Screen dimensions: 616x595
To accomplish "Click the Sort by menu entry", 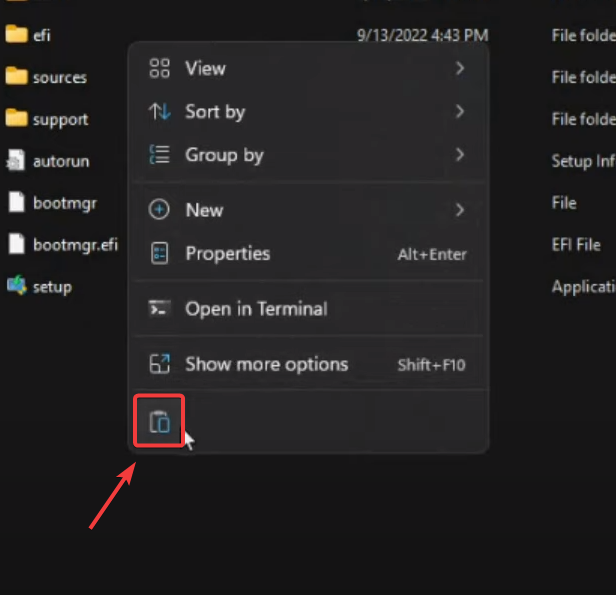I will pos(214,112).
